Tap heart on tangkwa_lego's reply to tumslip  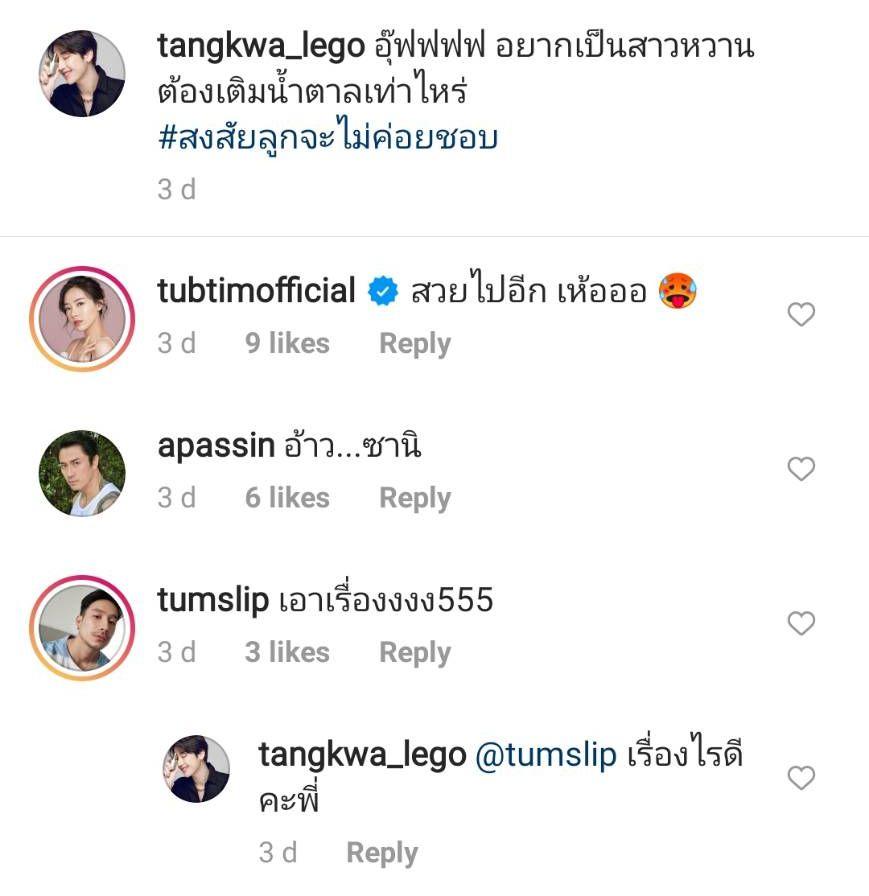(801, 777)
